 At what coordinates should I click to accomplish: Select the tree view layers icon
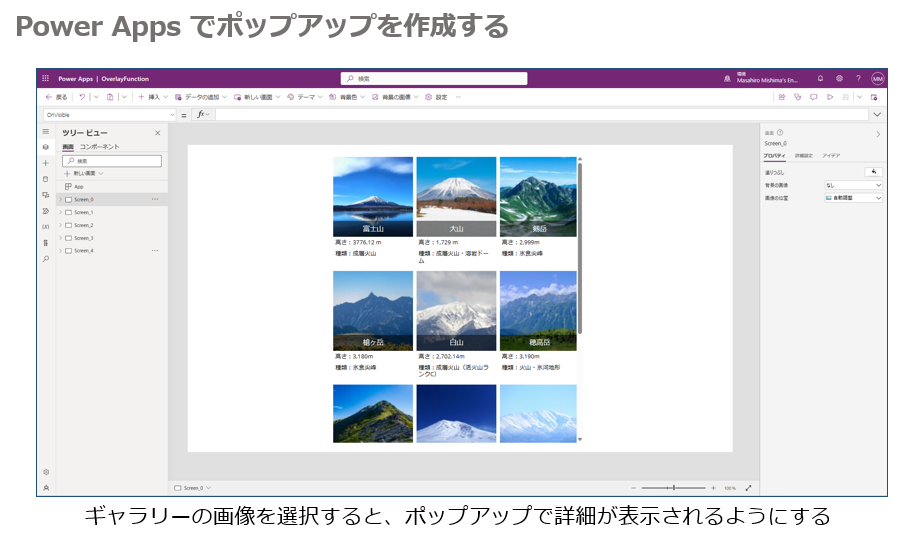(x=46, y=147)
